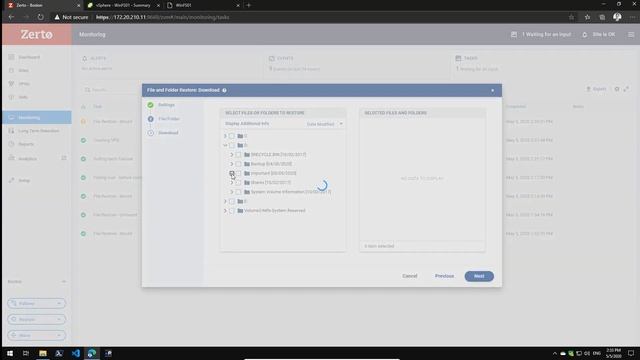Check the System Volume Information checkbox

pyautogui.click(x=238, y=192)
